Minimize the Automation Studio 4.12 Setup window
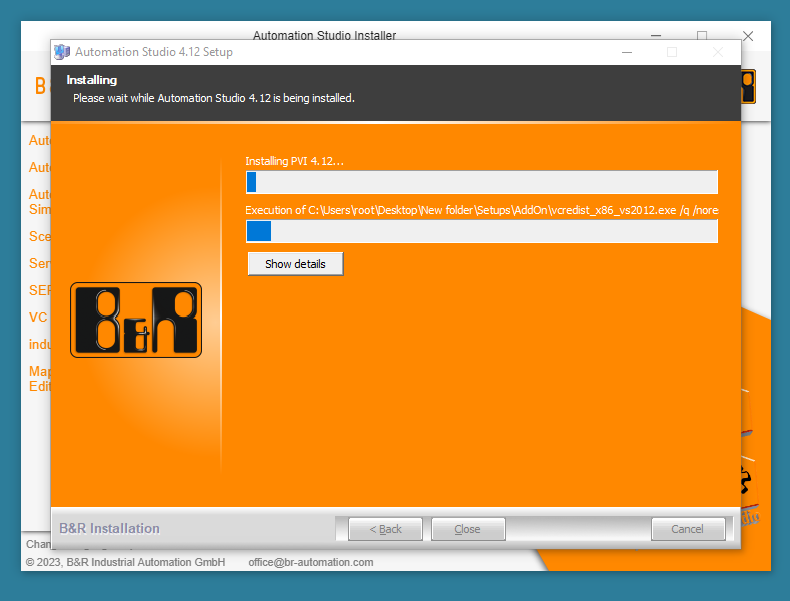The image size is (790, 601). click(x=627, y=52)
